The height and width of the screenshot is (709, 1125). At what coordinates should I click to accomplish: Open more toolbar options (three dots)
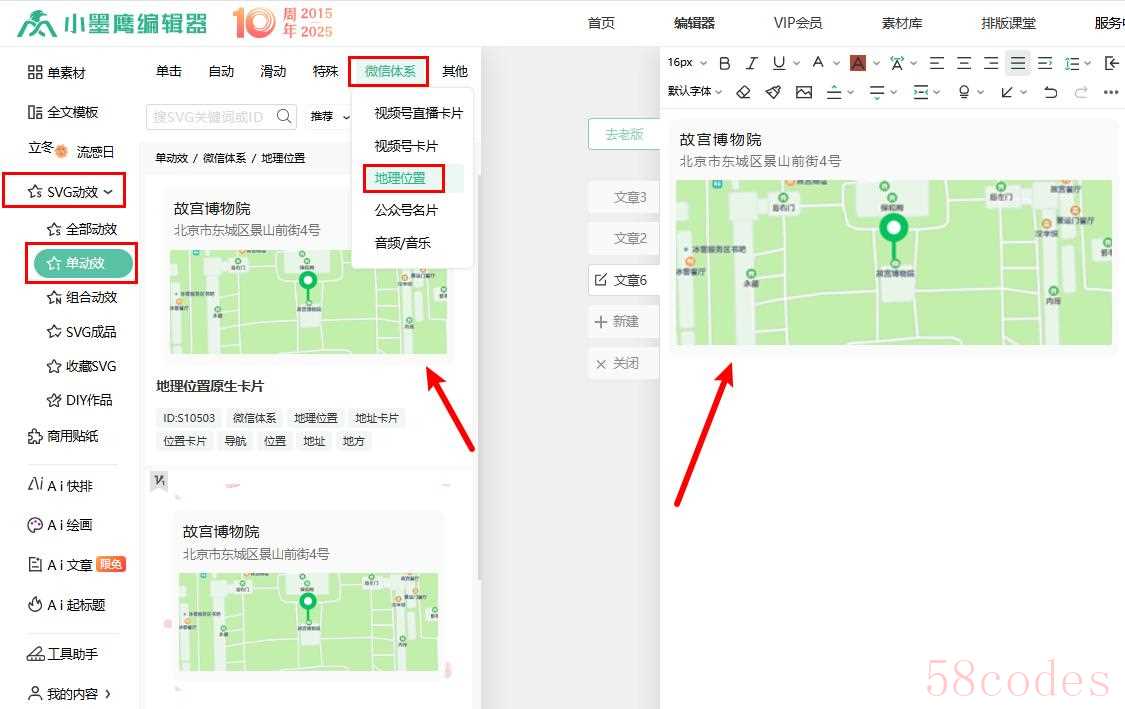[1111, 92]
